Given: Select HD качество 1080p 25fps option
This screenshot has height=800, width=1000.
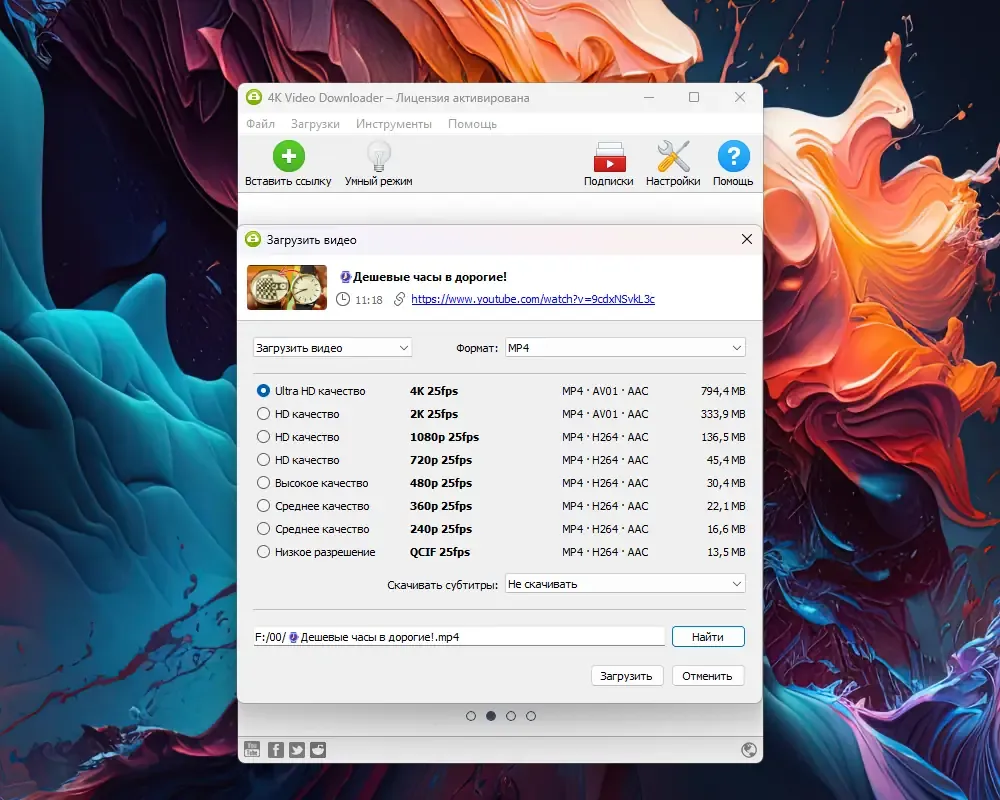Looking at the screenshot, I should pos(263,436).
